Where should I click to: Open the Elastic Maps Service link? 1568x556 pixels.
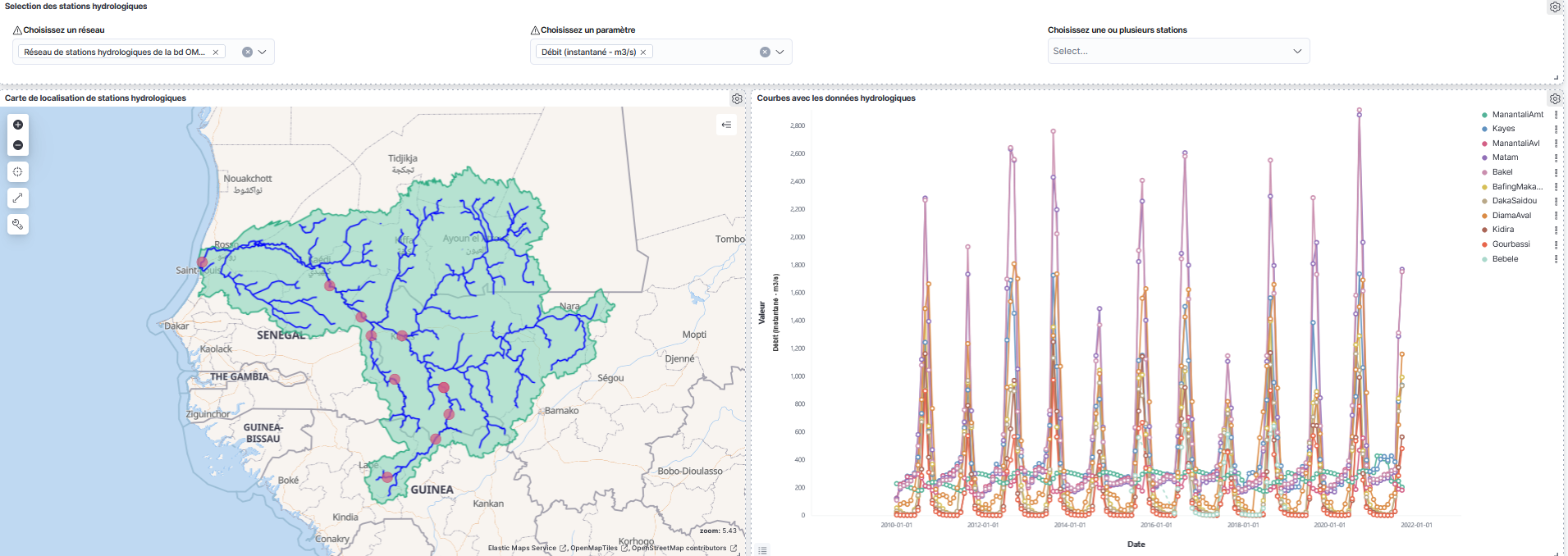[x=522, y=548]
